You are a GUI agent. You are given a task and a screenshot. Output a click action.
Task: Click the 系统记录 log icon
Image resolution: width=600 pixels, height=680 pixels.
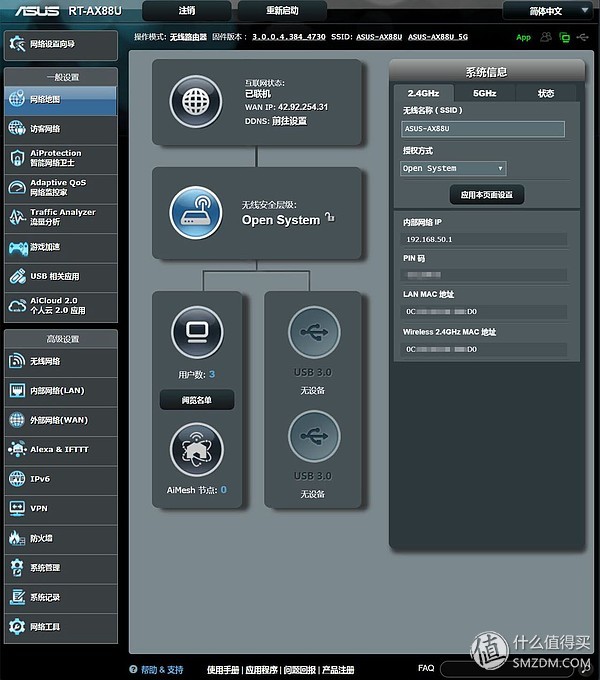tap(17, 597)
